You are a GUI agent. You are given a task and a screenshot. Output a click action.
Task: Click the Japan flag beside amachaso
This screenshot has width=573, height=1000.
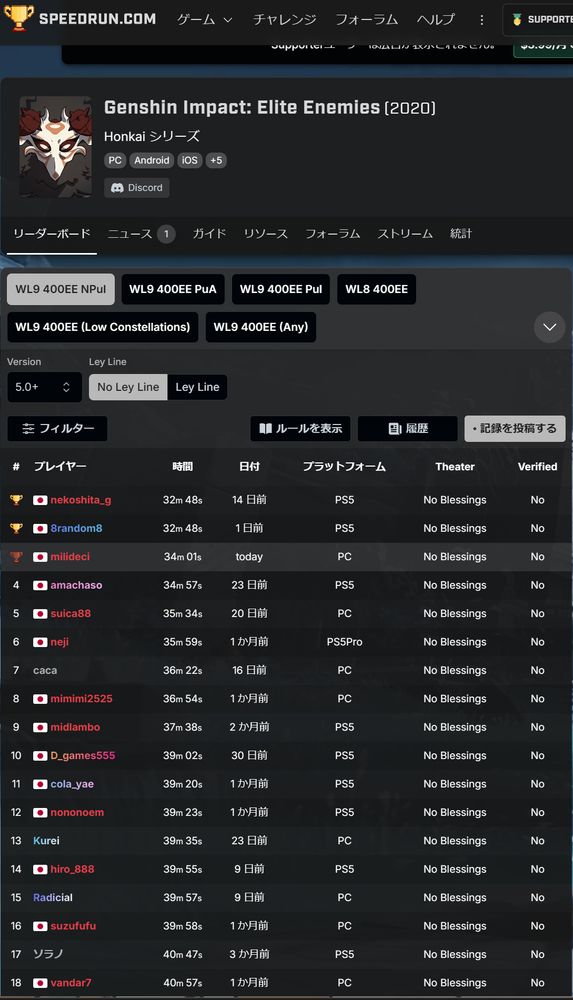(40, 585)
